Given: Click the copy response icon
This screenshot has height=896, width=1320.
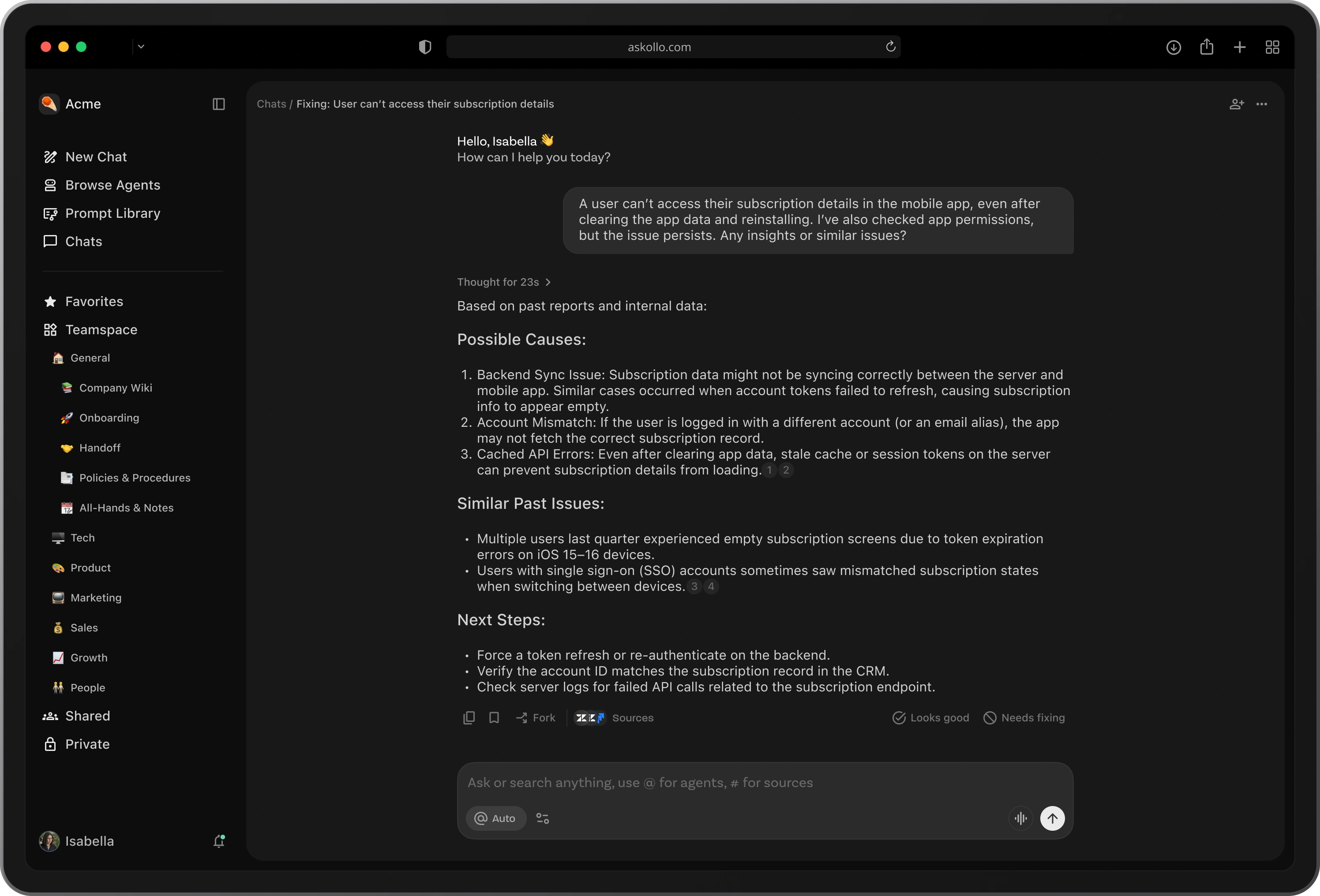Looking at the screenshot, I should click(x=469, y=718).
